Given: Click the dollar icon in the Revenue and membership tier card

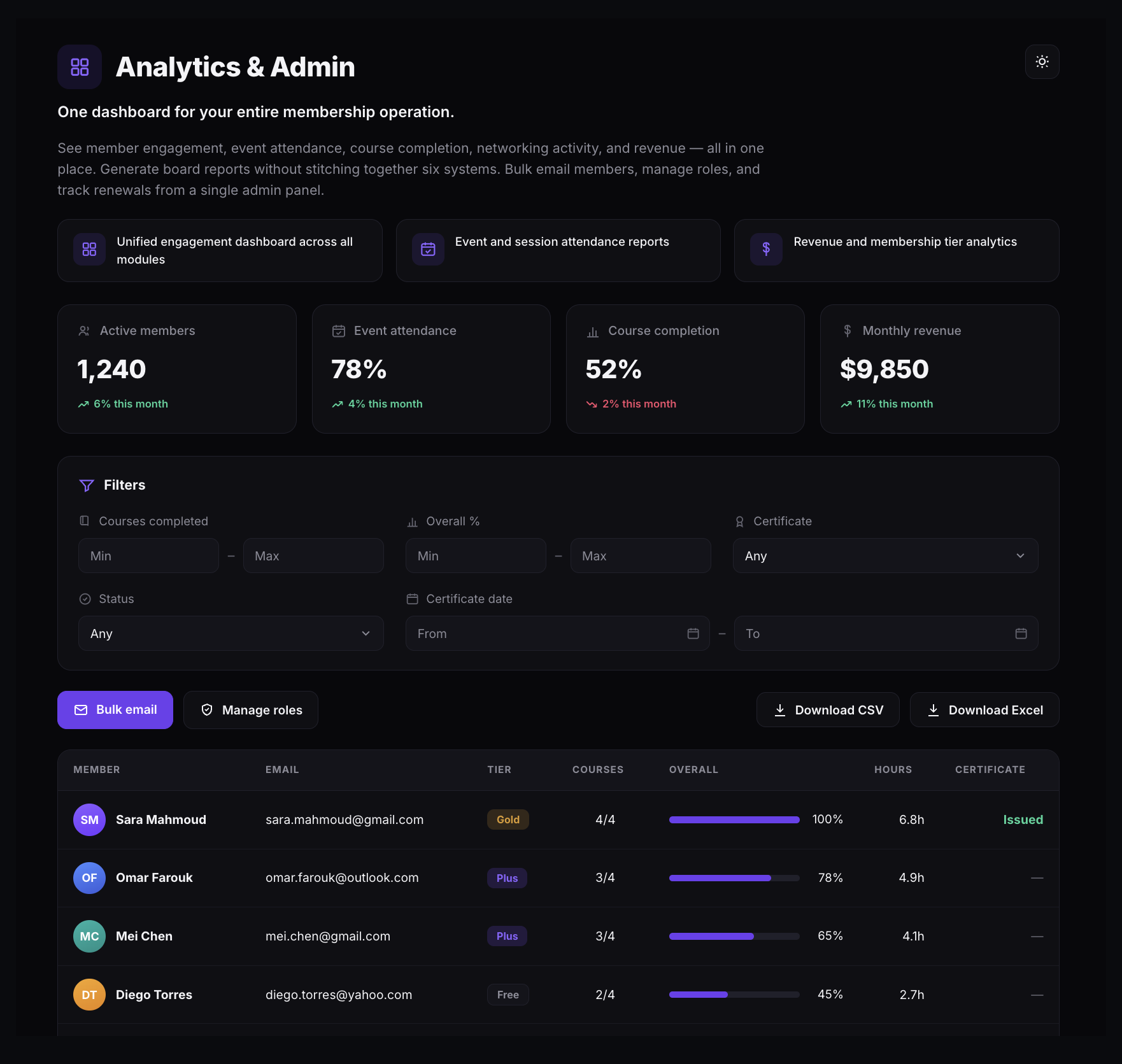Looking at the screenshot, I should tap(766, 249).
